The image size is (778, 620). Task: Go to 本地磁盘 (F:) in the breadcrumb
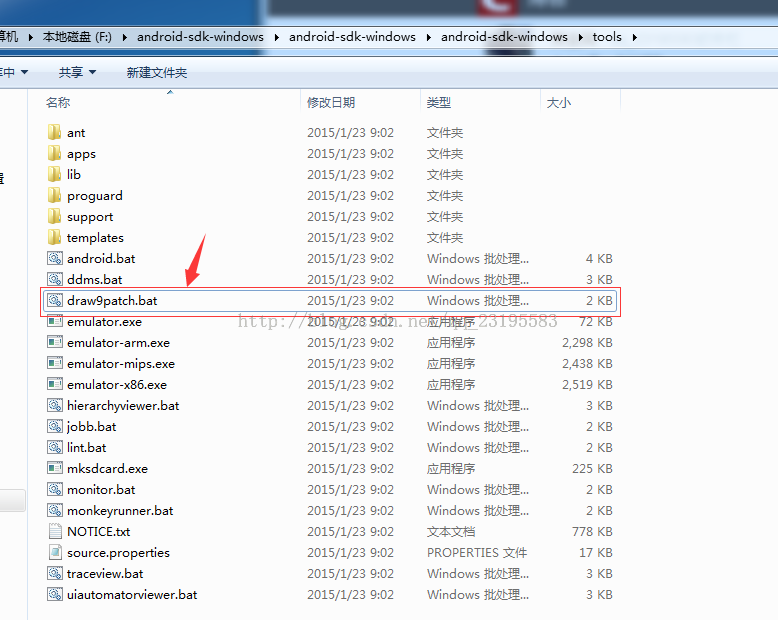click(77, 37)
